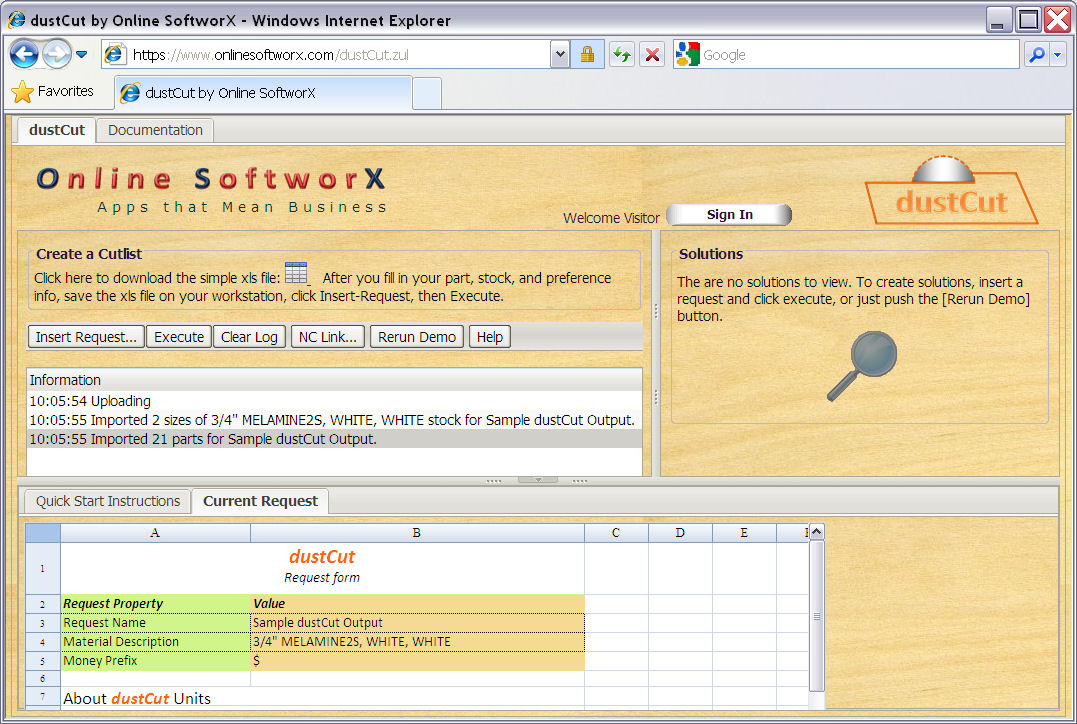Click the 'Money Prefix' cell
Viewport: 1077px width, 724px height.
pos(155,661)
